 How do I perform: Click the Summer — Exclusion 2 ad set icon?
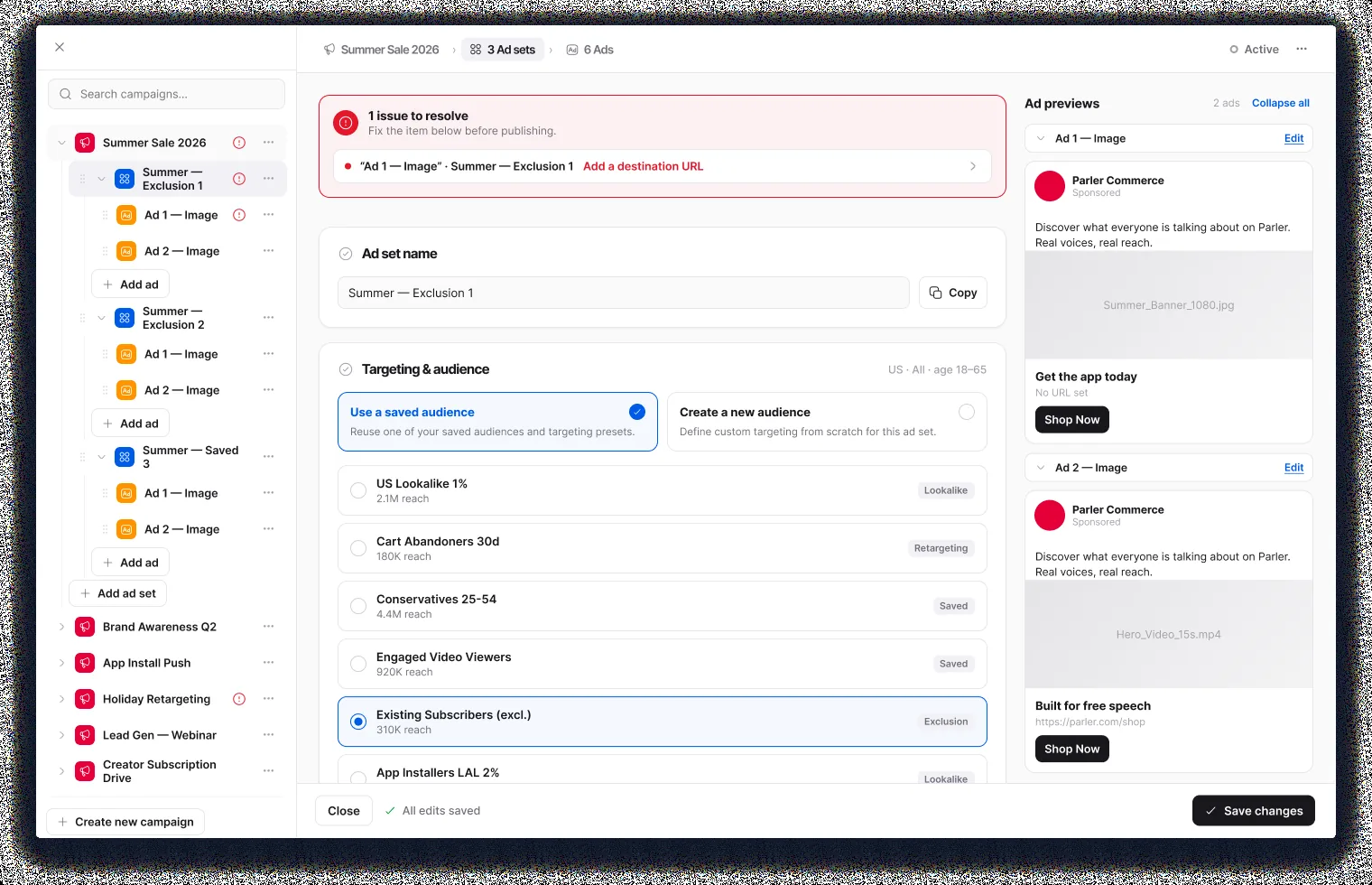[125, 318]
